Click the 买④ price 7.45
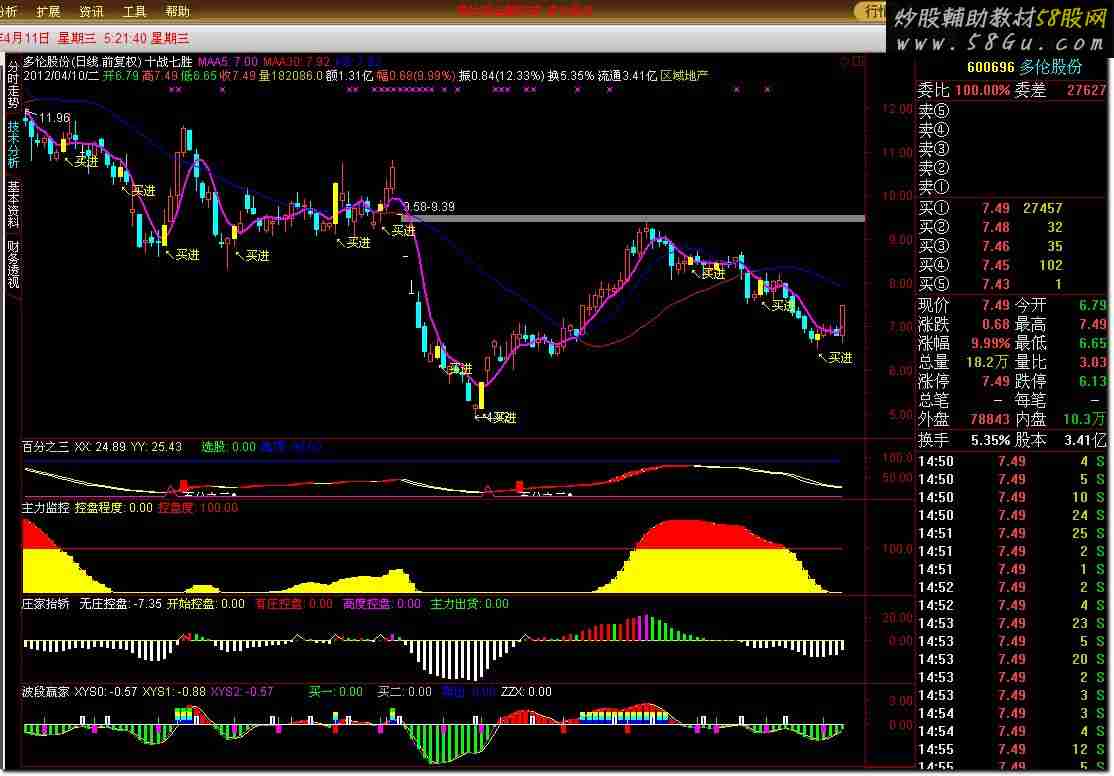The width and height of the screenshot is (1114, 776). [996, 265]
